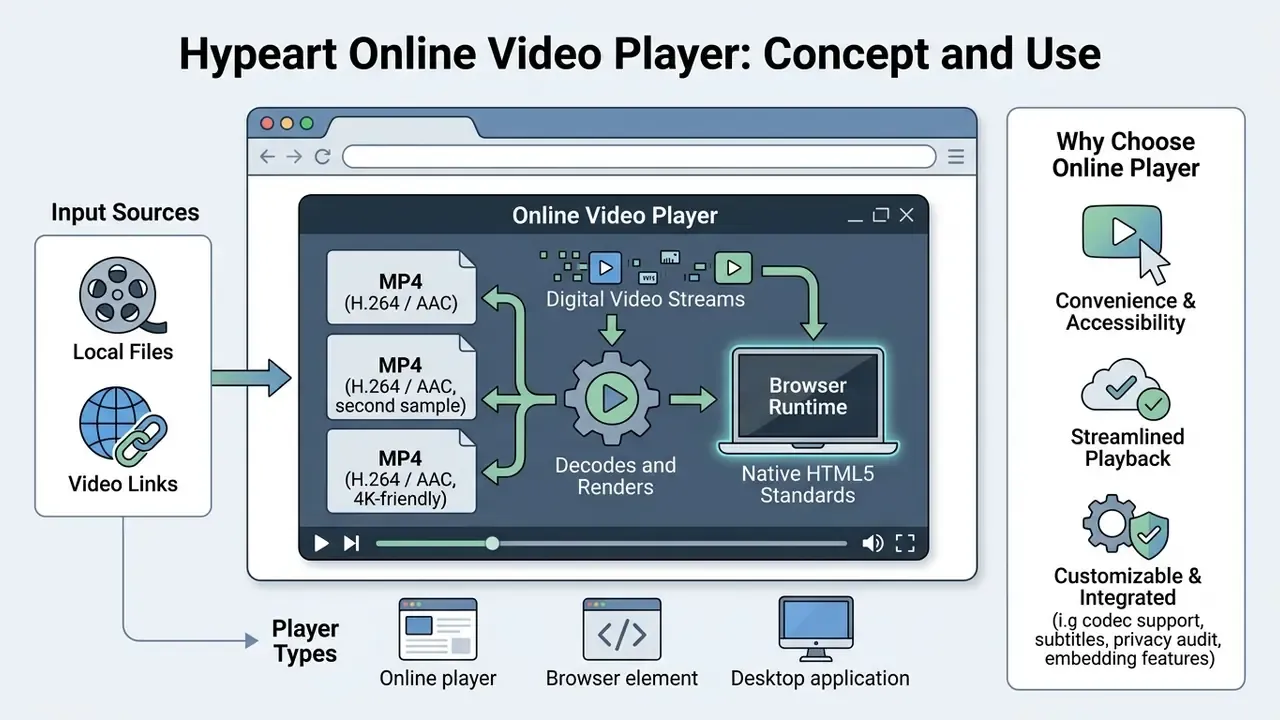Click the browser address bar
The height and width of the screenshot is (720, 1280).
[639, 157]
